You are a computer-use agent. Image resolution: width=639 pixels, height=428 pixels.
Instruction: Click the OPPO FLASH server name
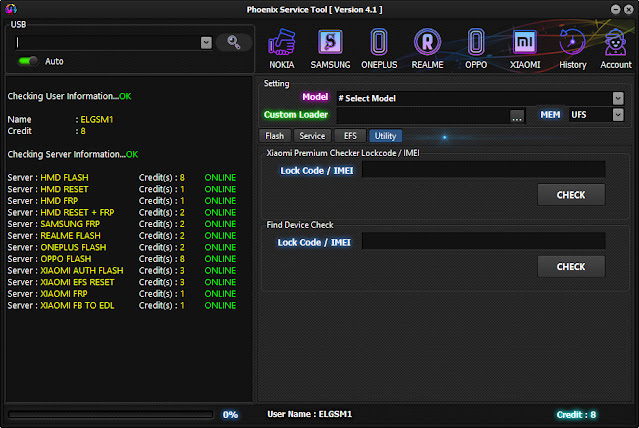point(66,259)
